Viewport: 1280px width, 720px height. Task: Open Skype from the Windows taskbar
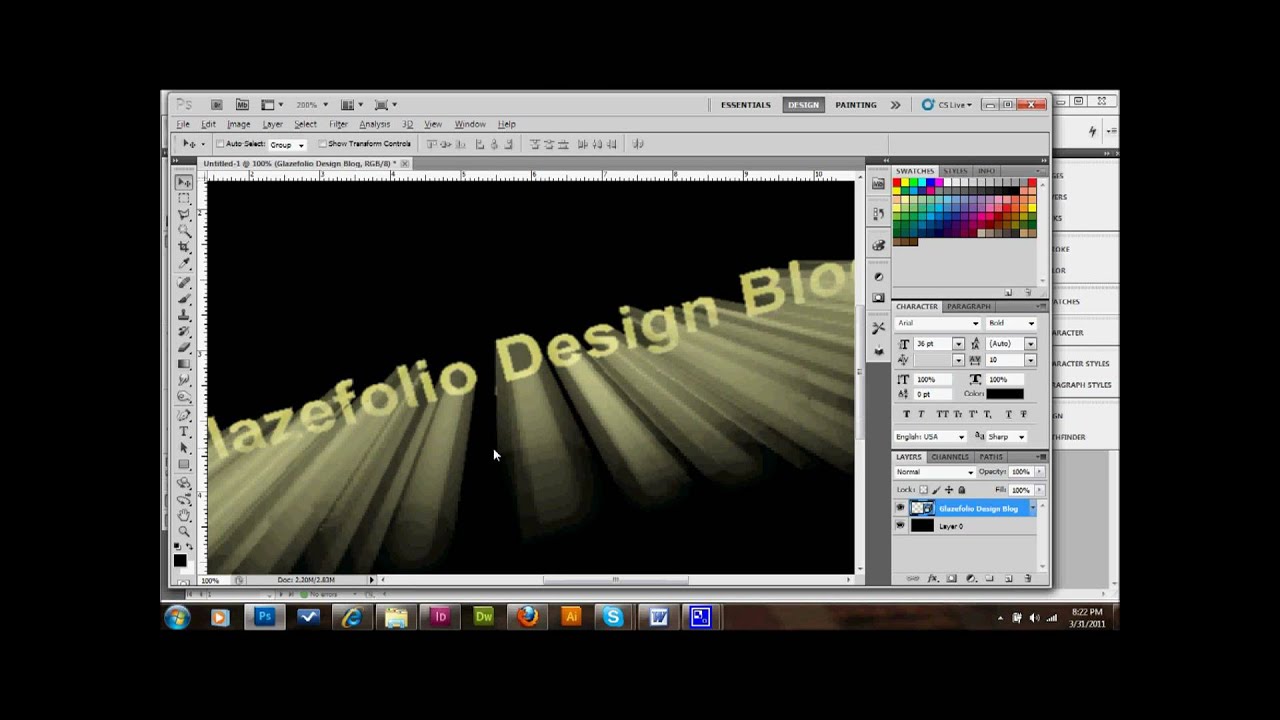tap(613, 617)
